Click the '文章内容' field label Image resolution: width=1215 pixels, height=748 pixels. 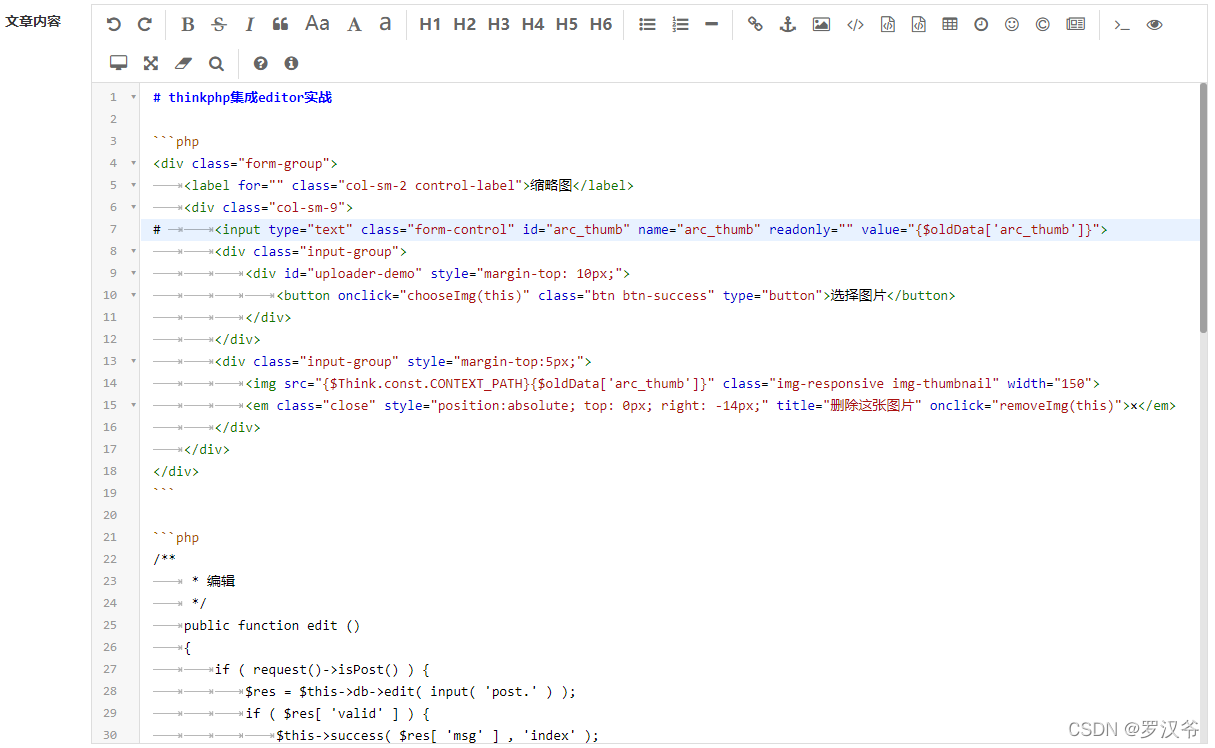pos(33,20)
